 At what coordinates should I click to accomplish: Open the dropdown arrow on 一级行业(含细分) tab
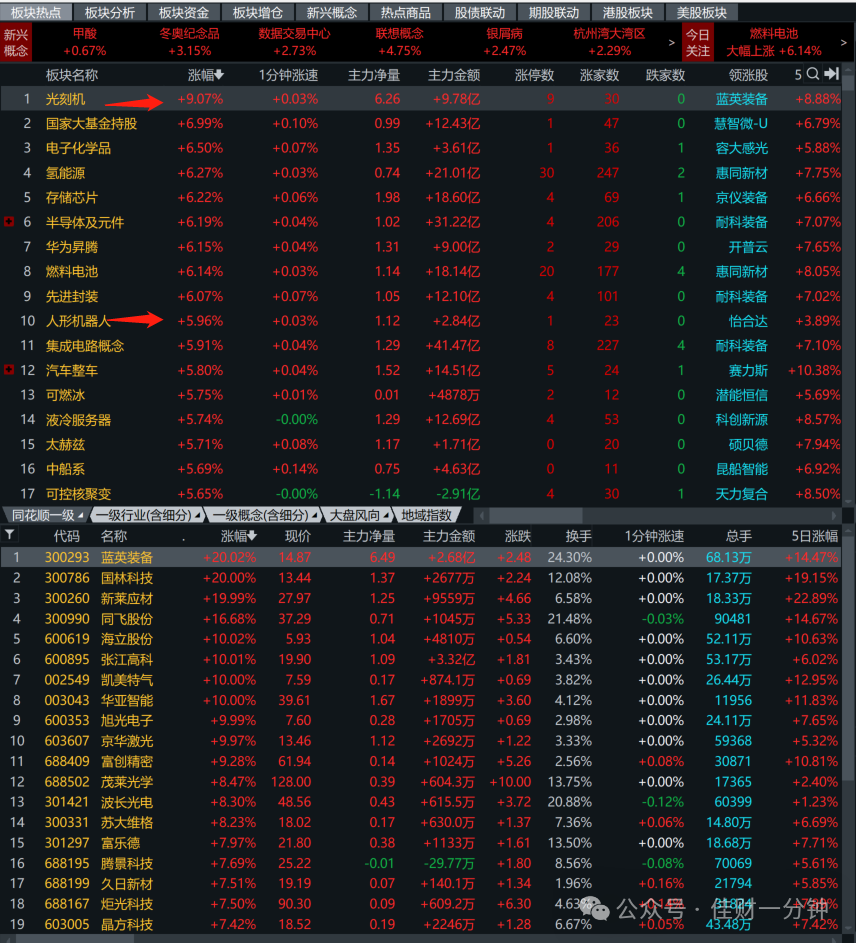pos(197,516)
